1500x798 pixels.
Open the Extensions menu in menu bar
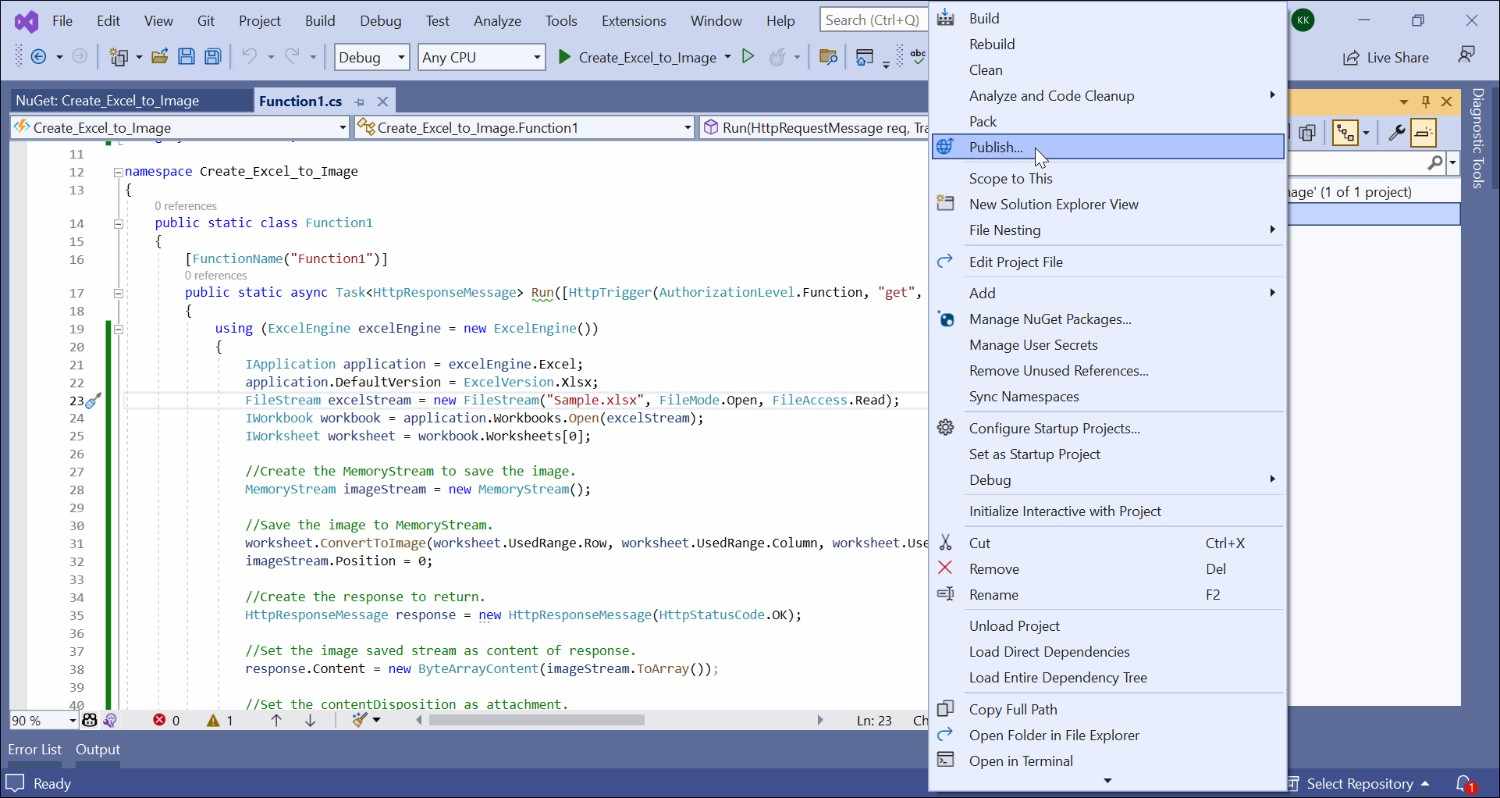634,21
